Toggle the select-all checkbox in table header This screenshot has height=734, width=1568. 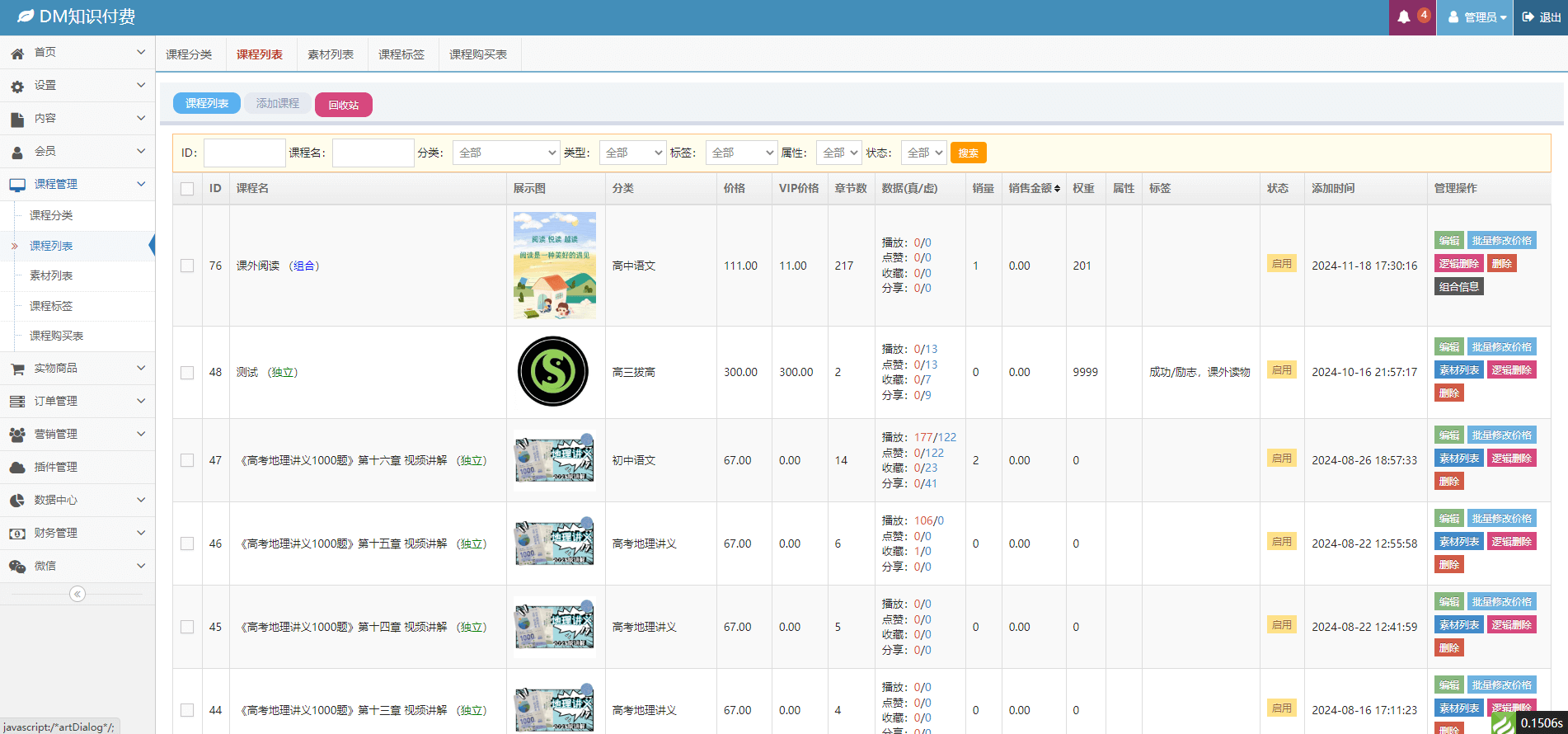[x=187, y=189]
